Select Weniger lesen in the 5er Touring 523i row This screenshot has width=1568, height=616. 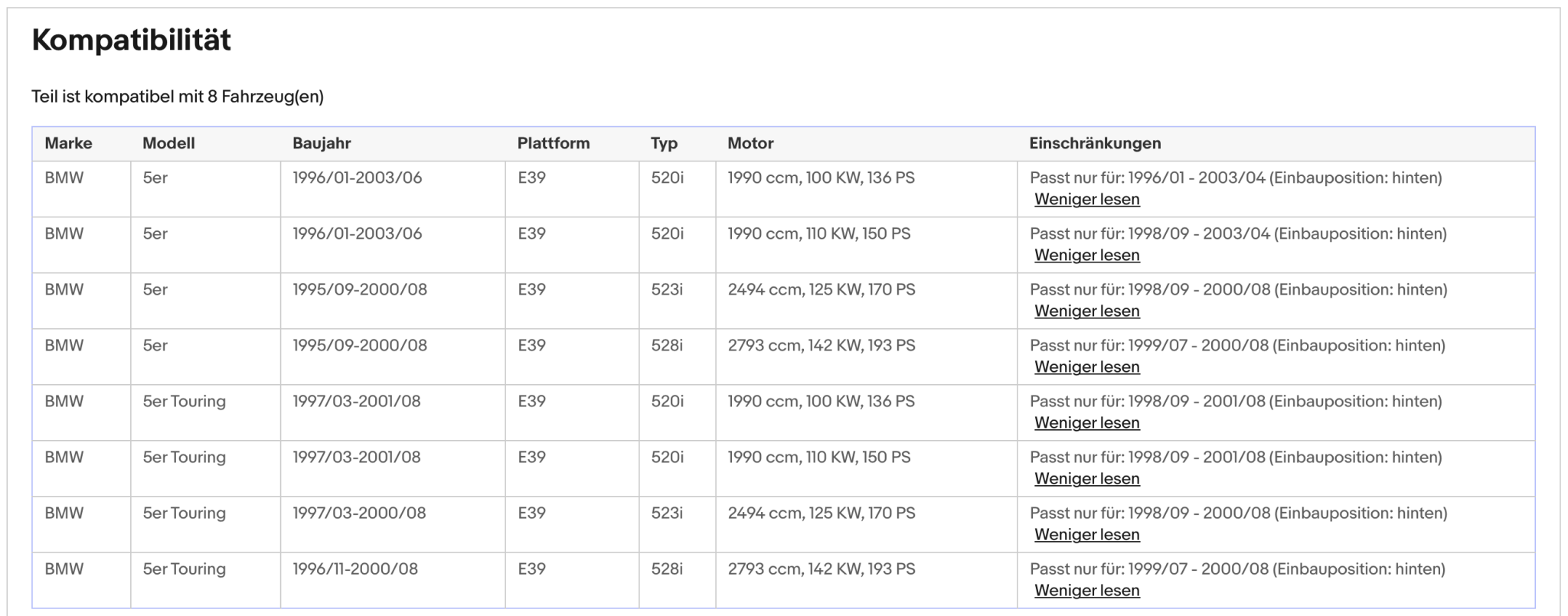[1086, 535]
